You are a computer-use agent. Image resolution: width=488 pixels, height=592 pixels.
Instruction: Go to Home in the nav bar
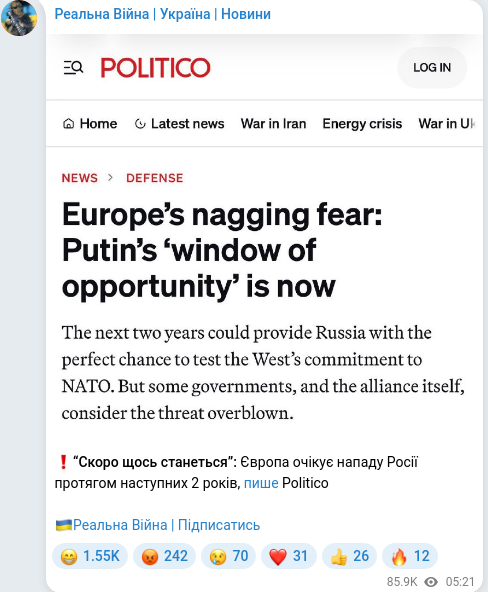coord(90,123)
